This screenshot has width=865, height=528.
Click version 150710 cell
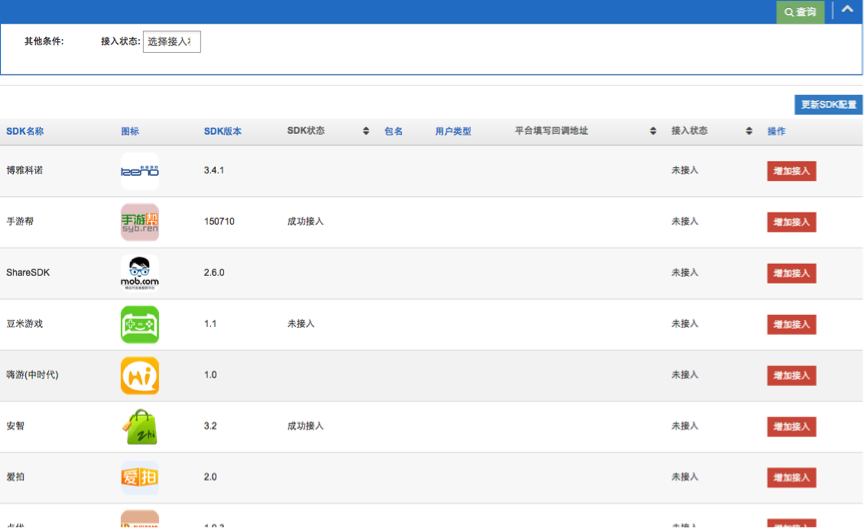pos(219,221)
